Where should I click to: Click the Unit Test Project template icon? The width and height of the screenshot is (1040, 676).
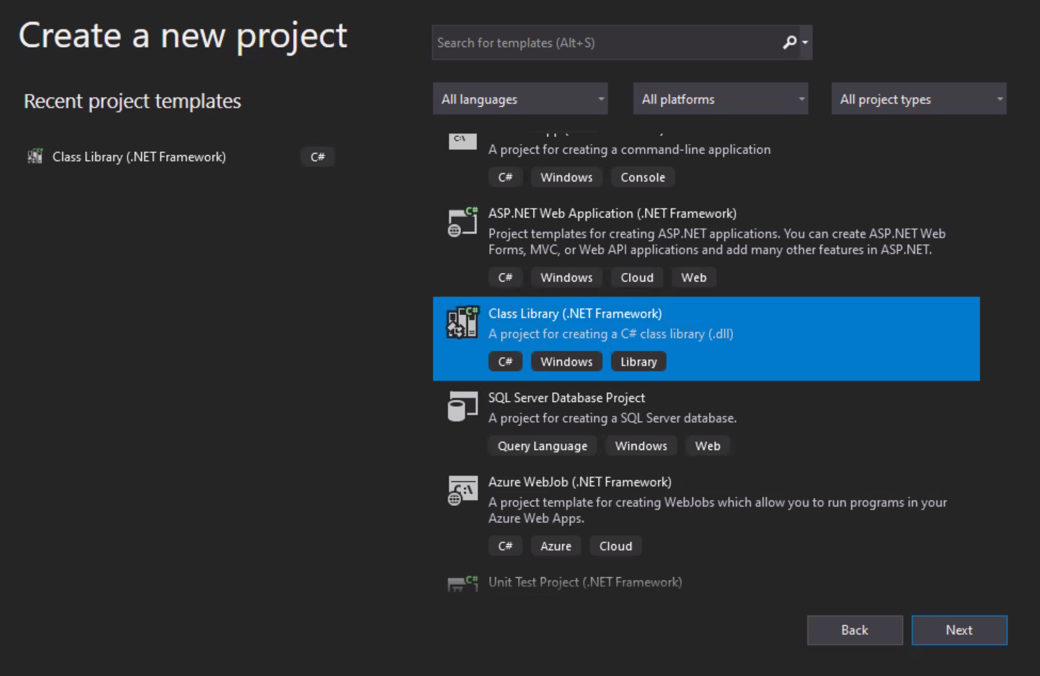[x=462, y=584]
